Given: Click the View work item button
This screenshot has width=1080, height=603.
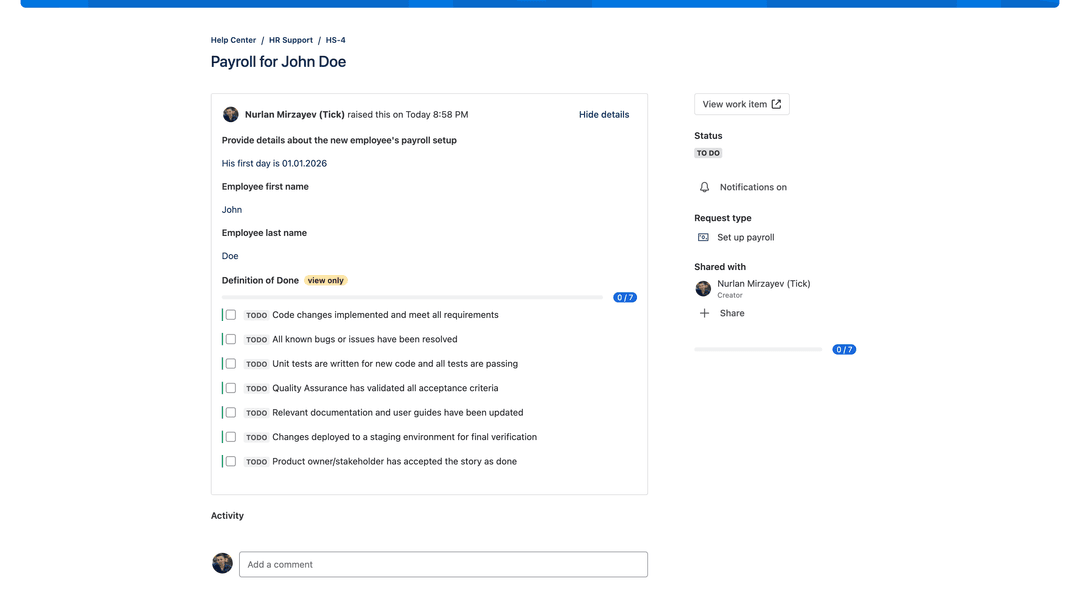Looking at the screenshot, I should (x=742, y=103).
